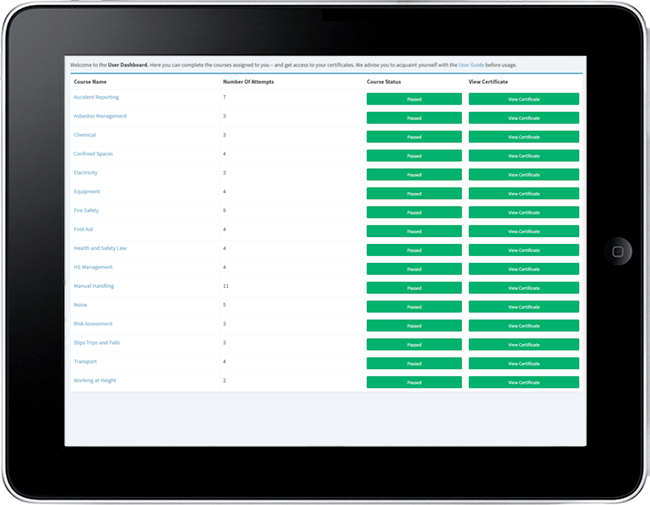Select the Confined Spaces course
650x505 pixels.
point(93,154)
